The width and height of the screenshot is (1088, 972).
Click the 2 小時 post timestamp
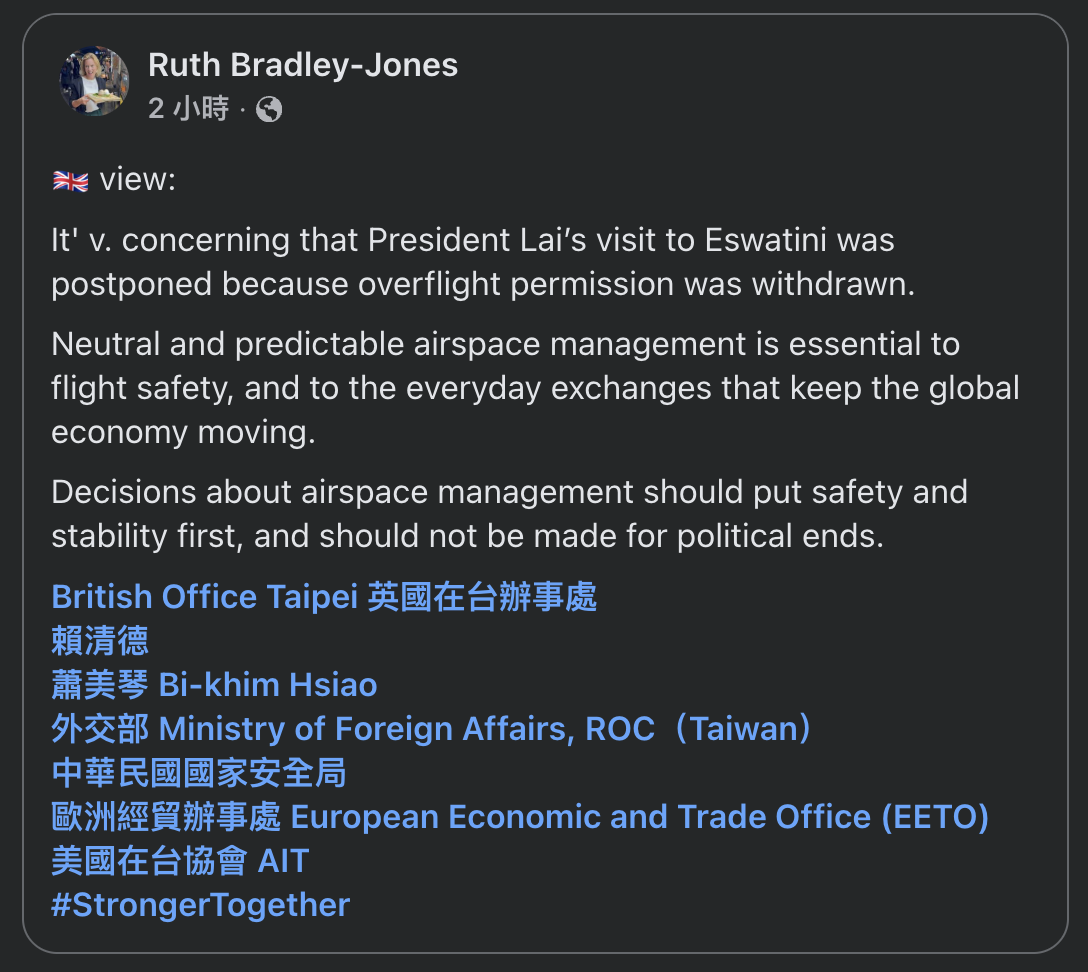coord(188,109)
